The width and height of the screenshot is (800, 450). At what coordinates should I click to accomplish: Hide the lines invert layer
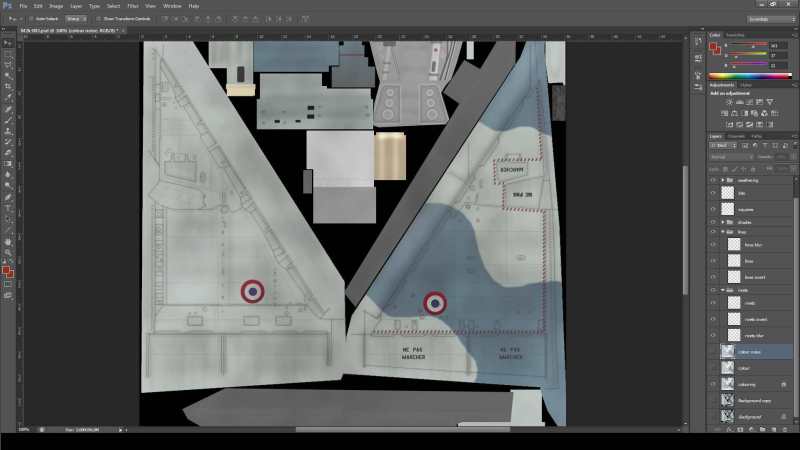click(713, 277)
